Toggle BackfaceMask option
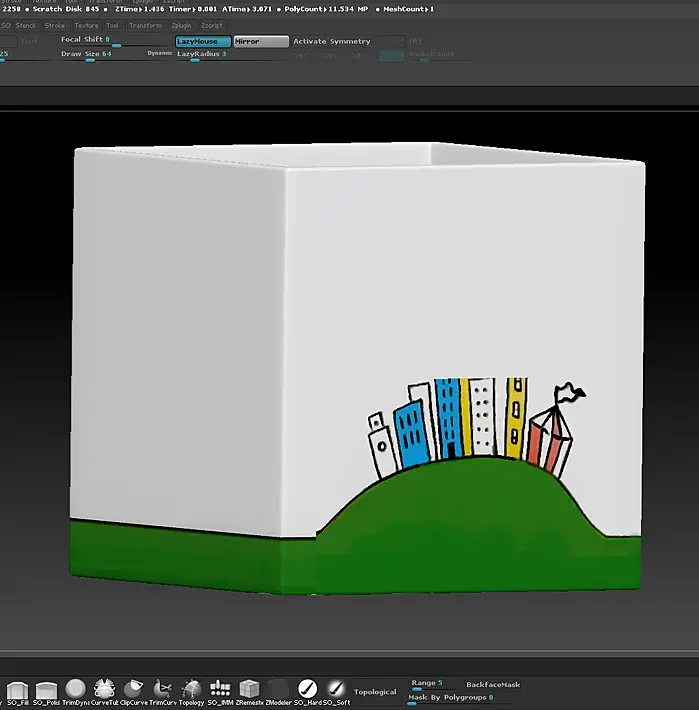Viewport: 699px width, 710px height. click(x=493, y=685)
